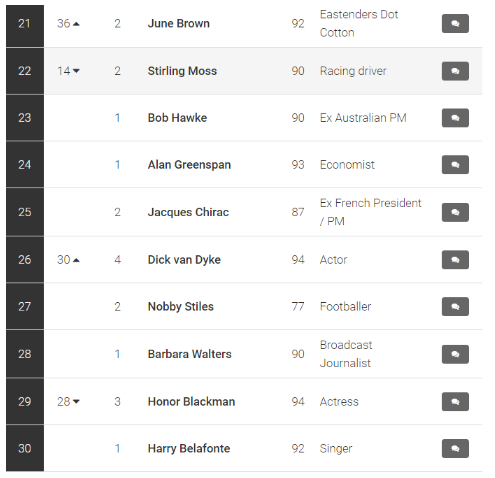Select the Harry Belafonte name
The height and width of the screenshot is (478, 495).
pyautogui.click(x=189, y=448)
